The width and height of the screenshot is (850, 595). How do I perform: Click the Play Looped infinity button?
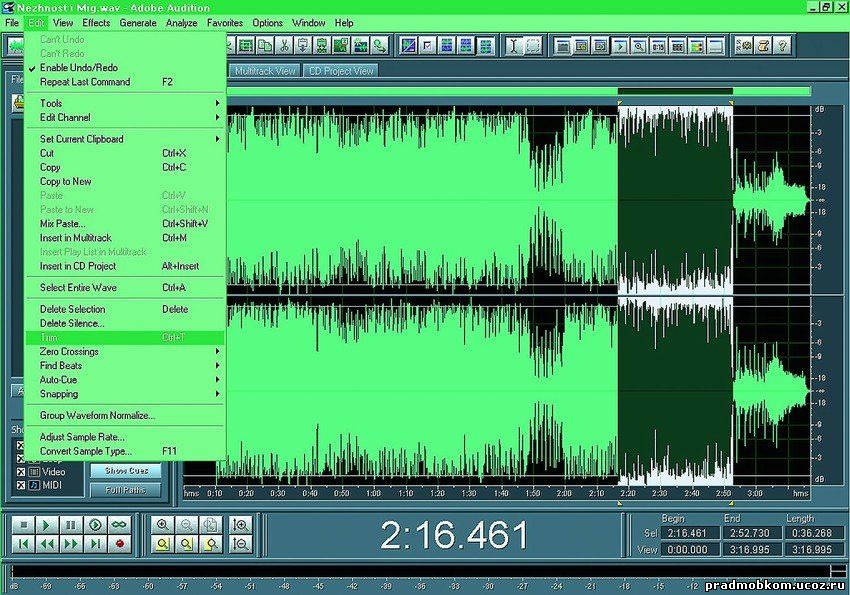point(119,525)
